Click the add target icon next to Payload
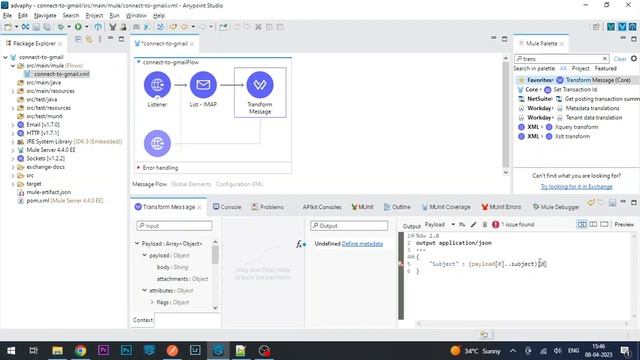640x360 pixels. click(462, 224)
